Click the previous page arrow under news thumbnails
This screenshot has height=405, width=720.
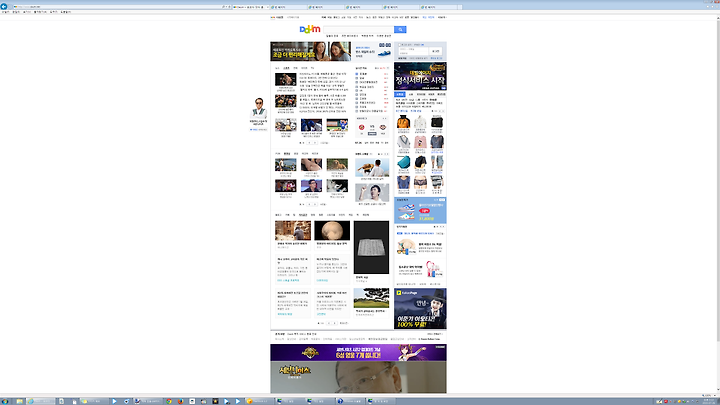click(x=309, y=143)
